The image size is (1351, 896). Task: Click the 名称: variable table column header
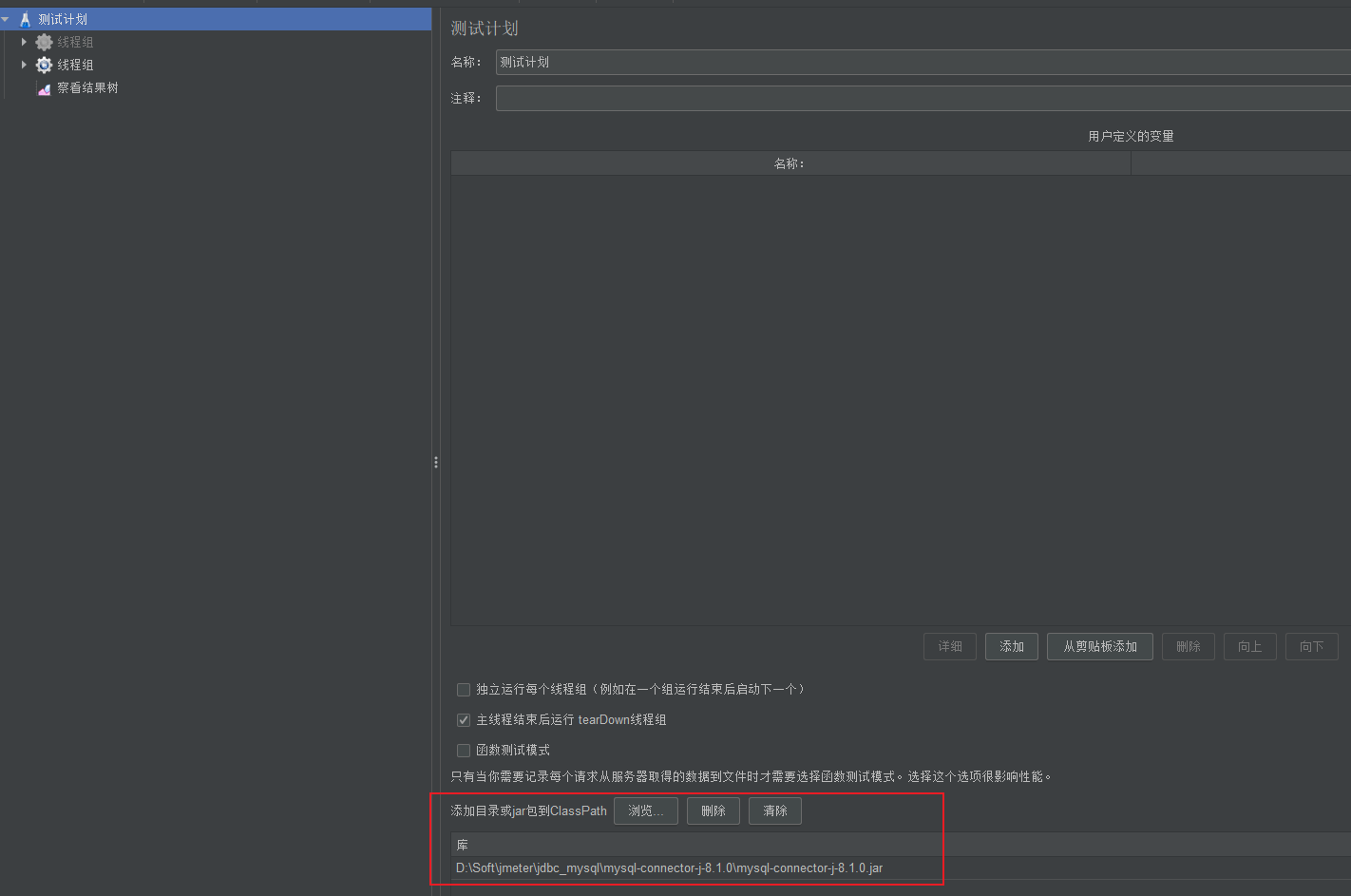click(x=790, y=164)
